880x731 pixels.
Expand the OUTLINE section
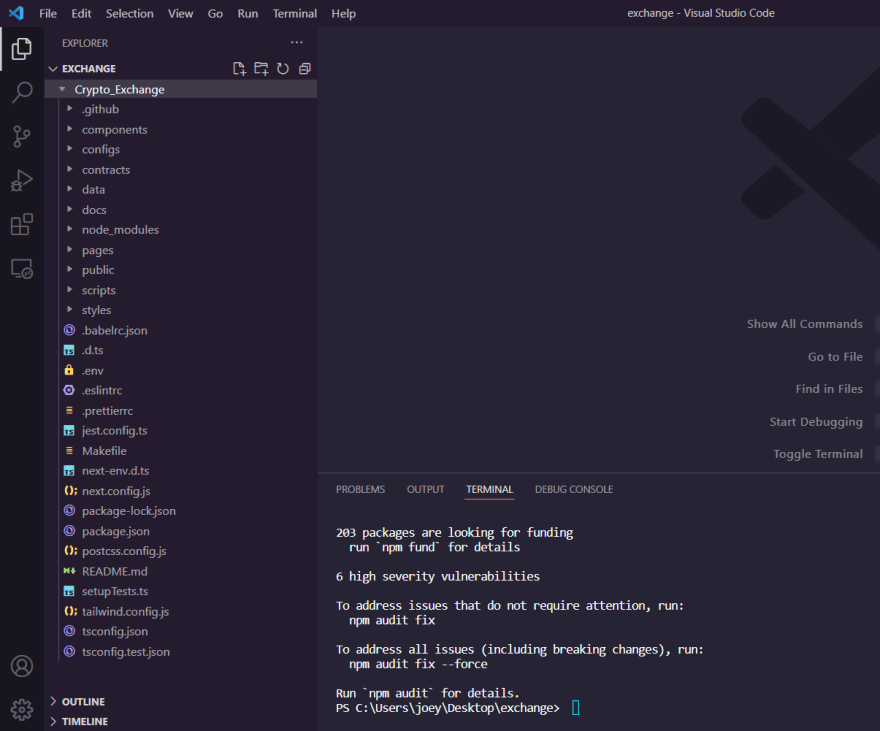pos(53,701)
